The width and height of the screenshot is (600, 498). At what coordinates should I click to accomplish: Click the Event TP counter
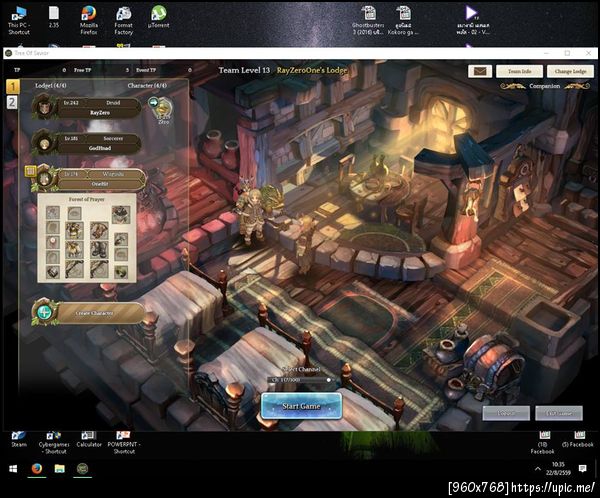point(164,70)
